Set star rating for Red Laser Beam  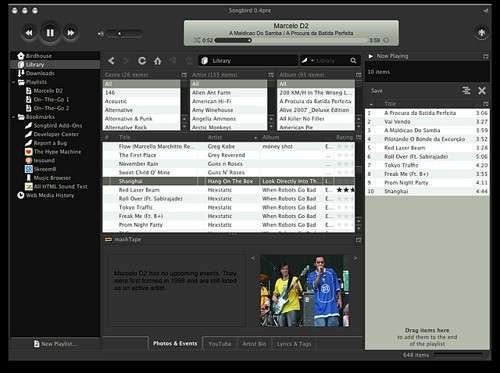[344, 190]
